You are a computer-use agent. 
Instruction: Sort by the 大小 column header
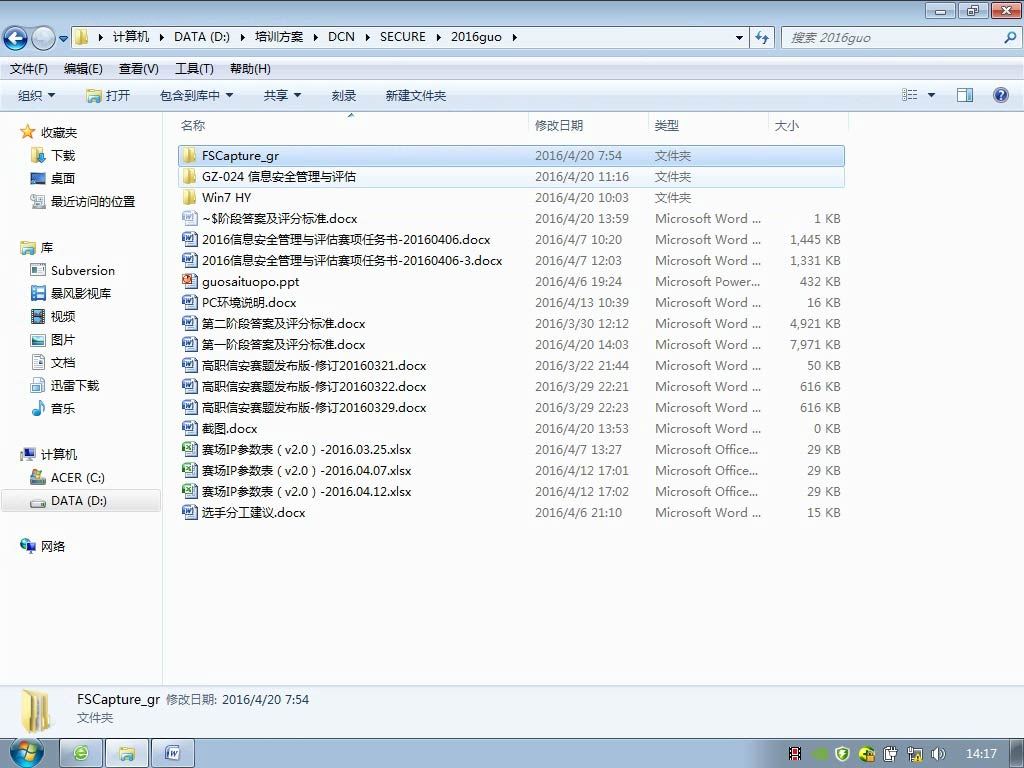click(786, 125)
